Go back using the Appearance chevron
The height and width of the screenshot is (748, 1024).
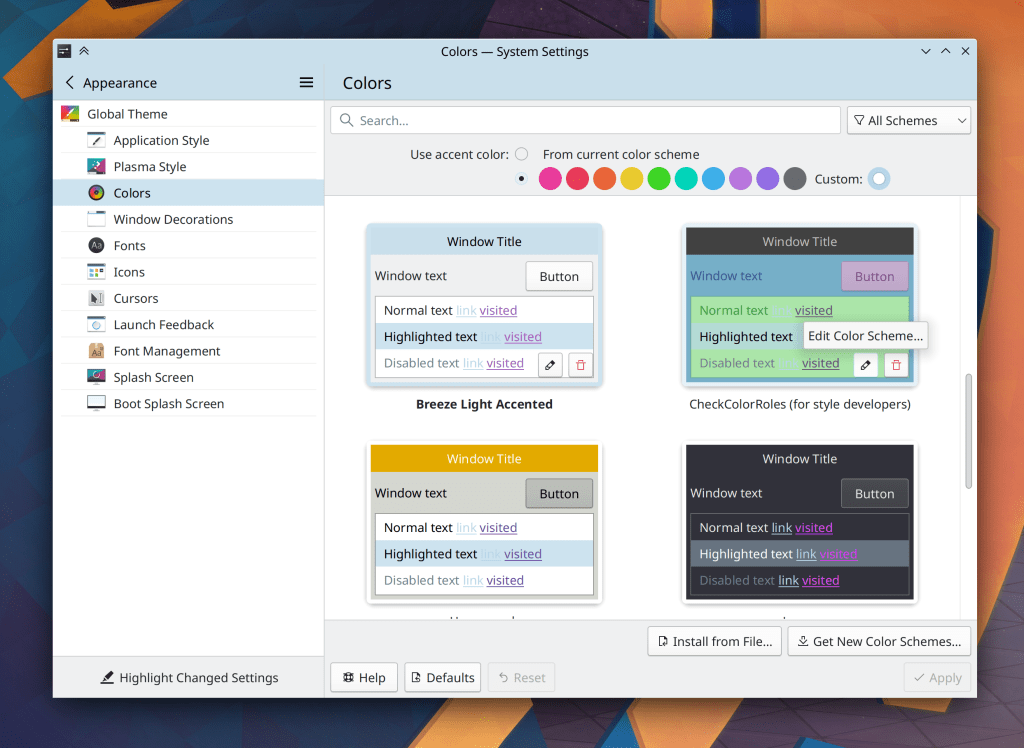point(70,83)
